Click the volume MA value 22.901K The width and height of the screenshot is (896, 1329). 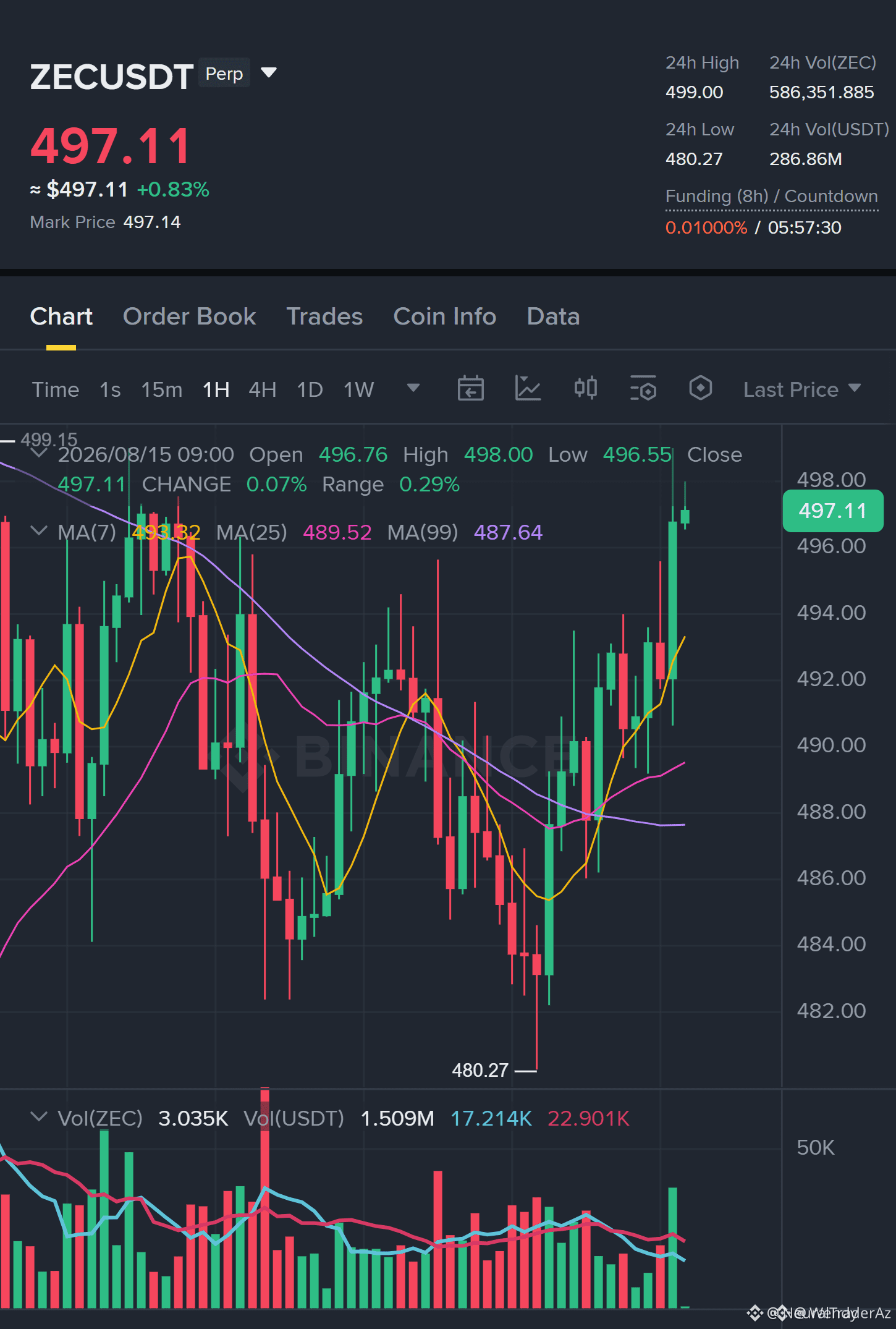588,1118
